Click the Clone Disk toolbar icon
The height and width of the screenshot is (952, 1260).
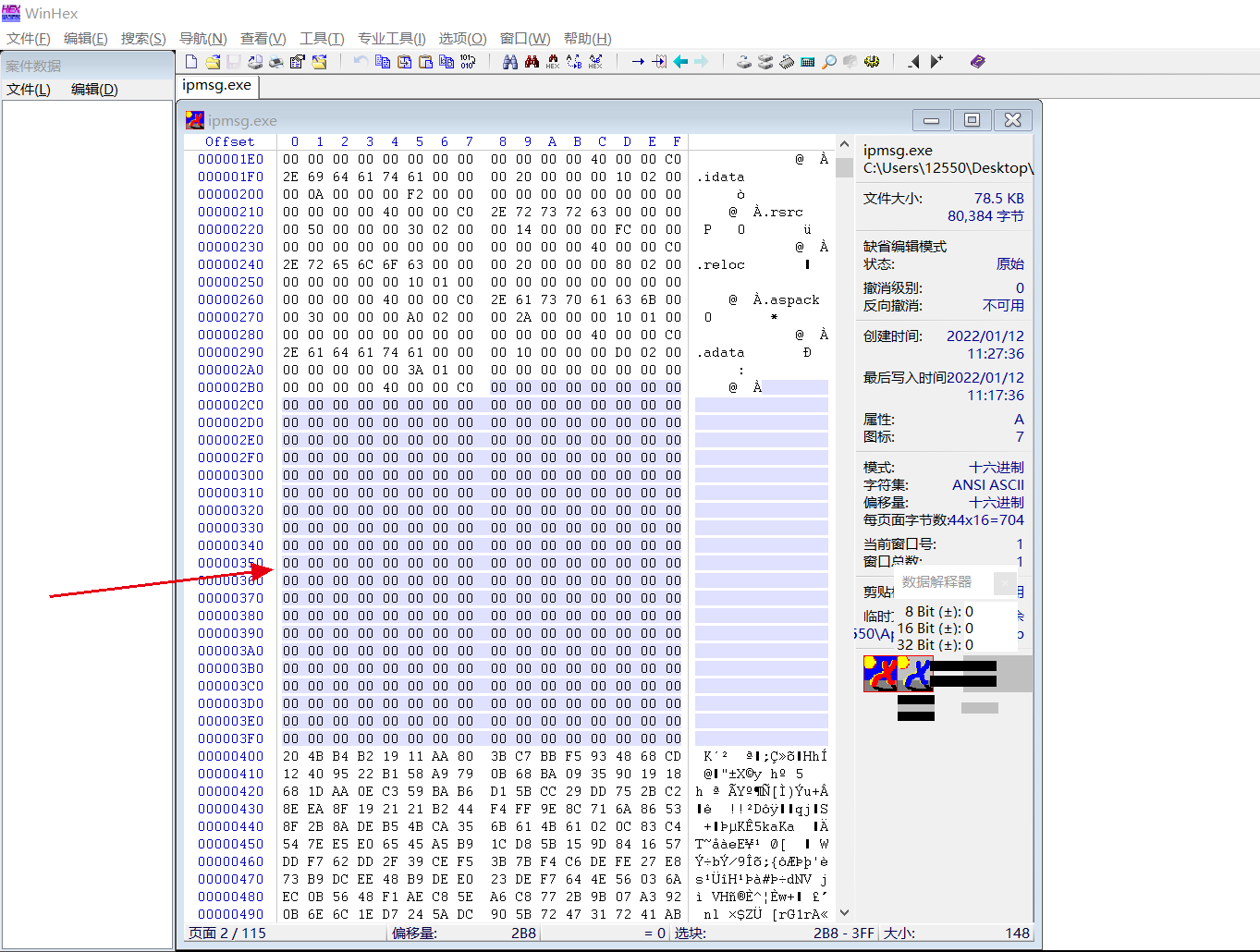[765, 62]
